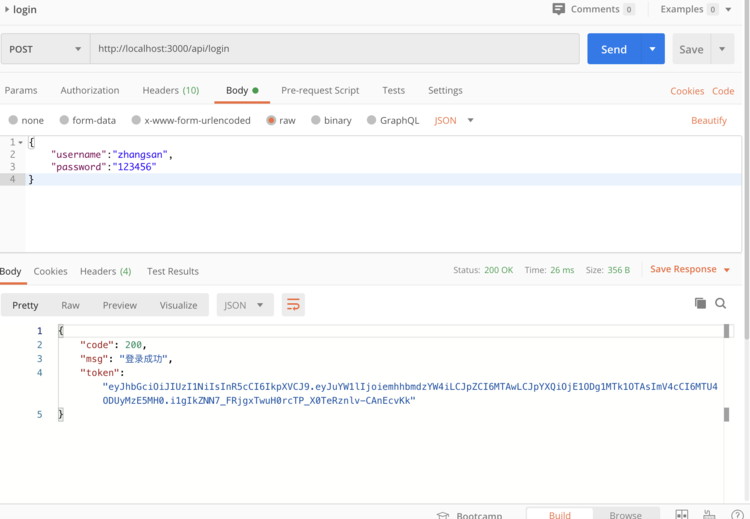Select x-www-form-urlencoded body type
This screenshot has width=750, height=519.
coord(136,120)
